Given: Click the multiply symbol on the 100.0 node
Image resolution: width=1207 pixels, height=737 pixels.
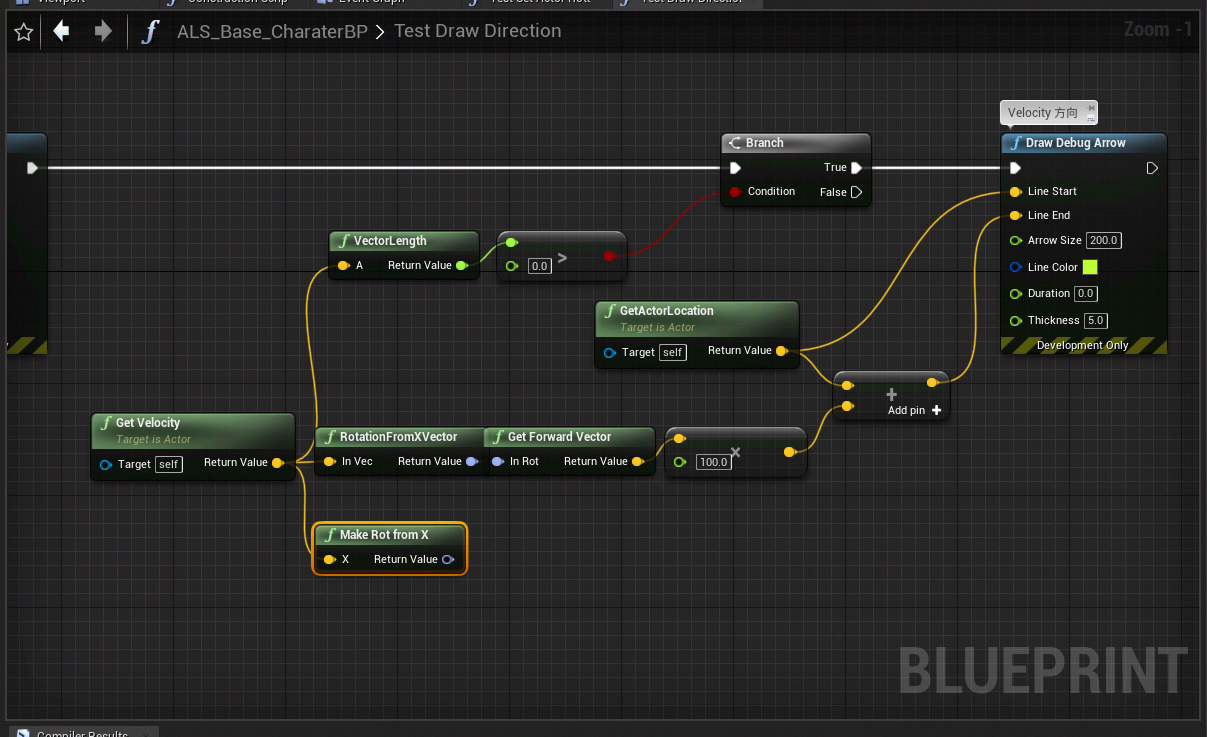Looking at the screenshot, I should pyautogui.click(x=736, y=452).
